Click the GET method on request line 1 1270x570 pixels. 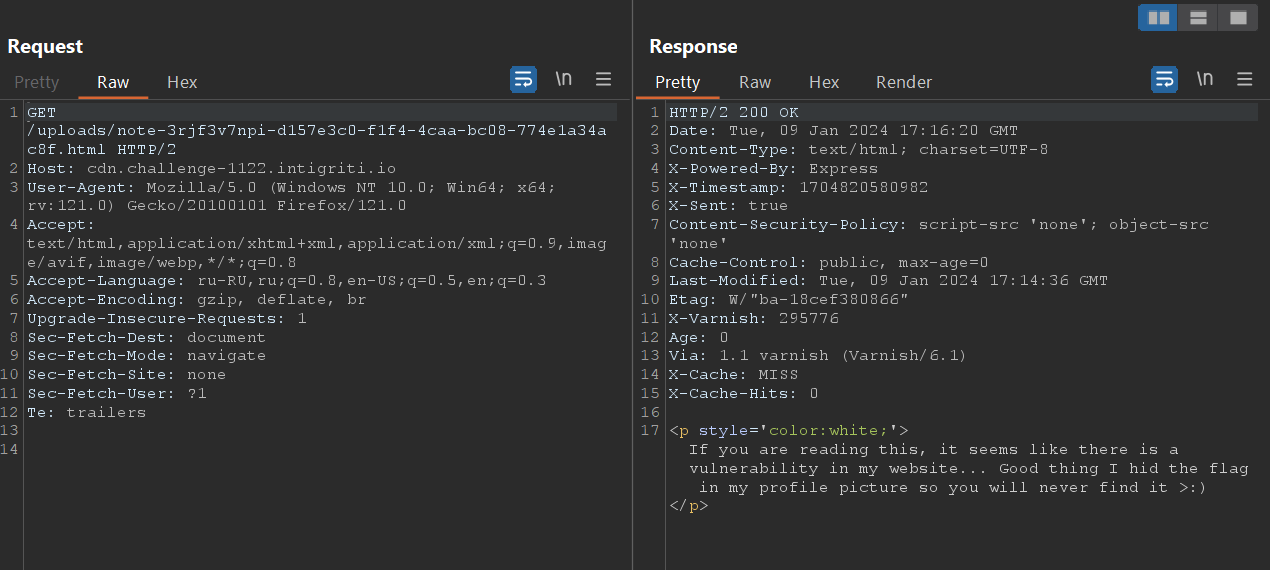pos(42,112)
